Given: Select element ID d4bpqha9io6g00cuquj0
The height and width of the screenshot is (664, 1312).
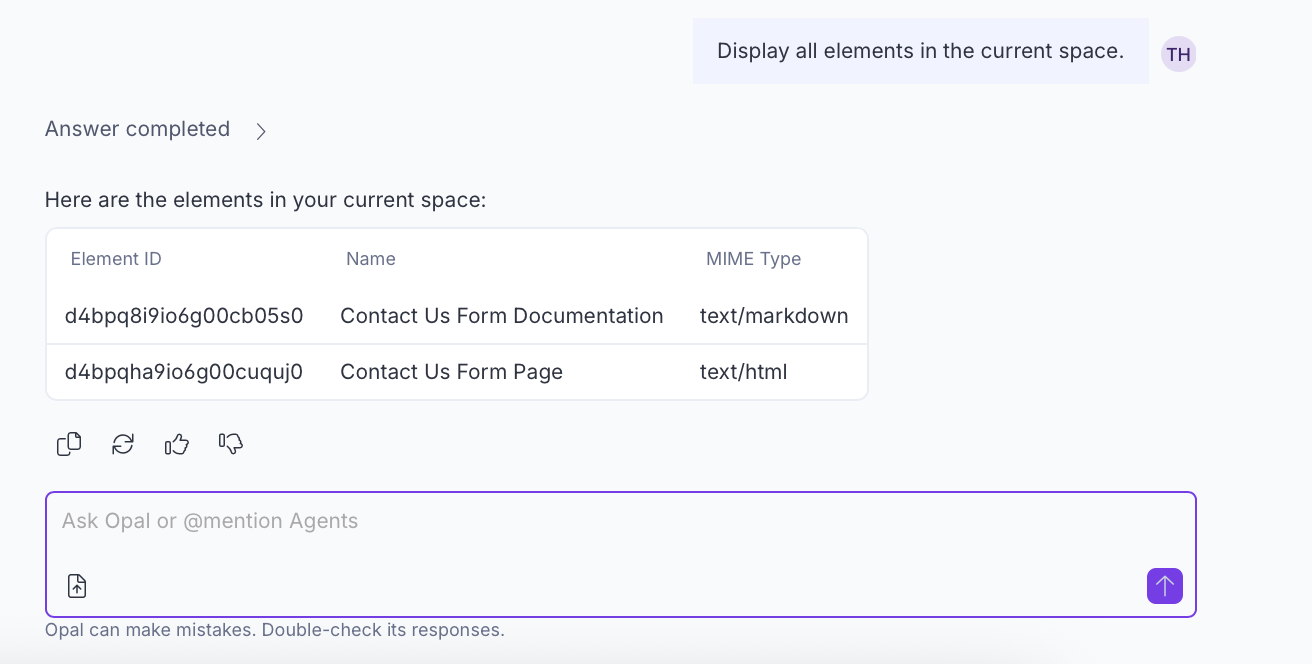Looking at the screenshot, I should (184, 372).
